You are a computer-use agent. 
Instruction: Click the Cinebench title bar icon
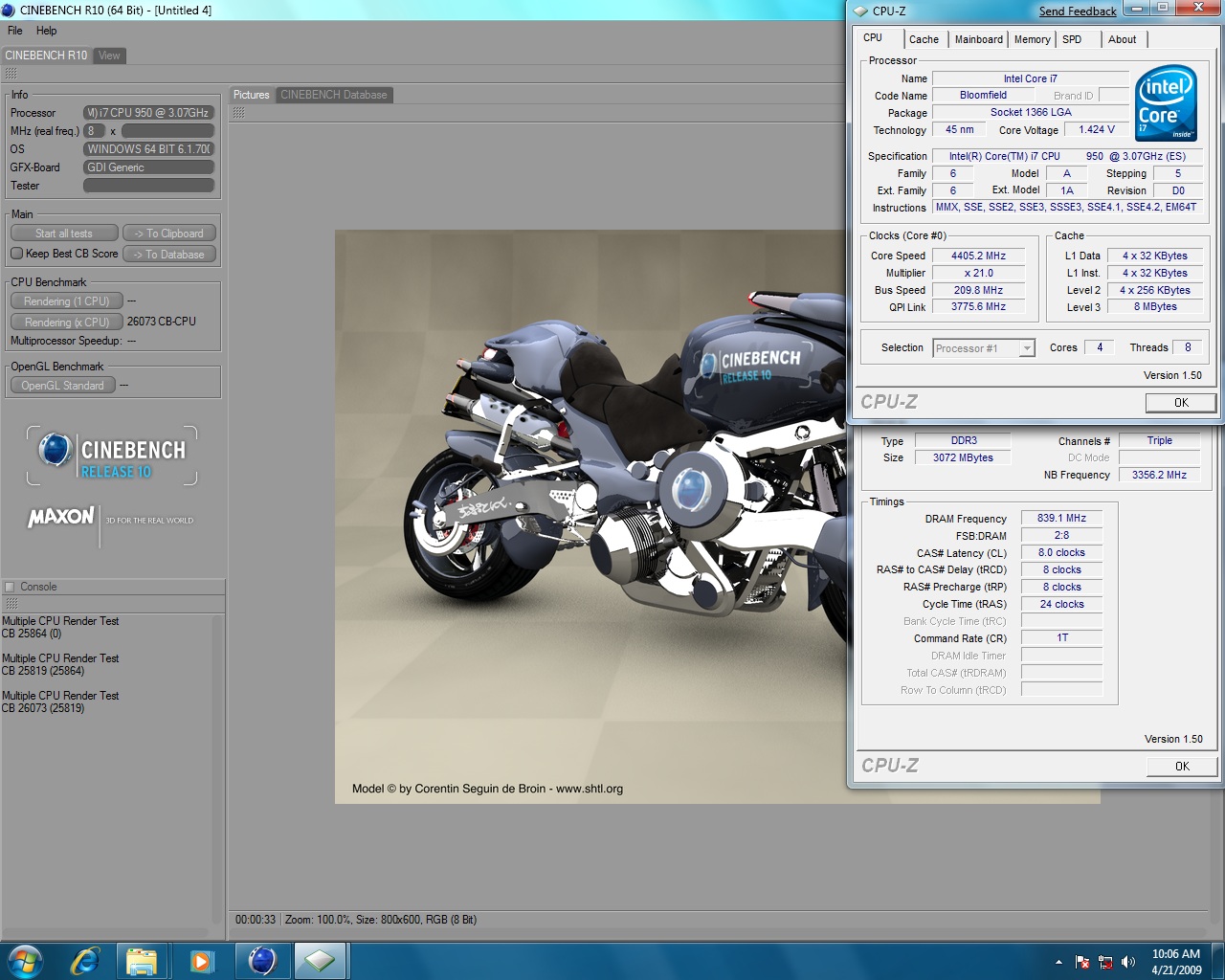tap(9, 11)
